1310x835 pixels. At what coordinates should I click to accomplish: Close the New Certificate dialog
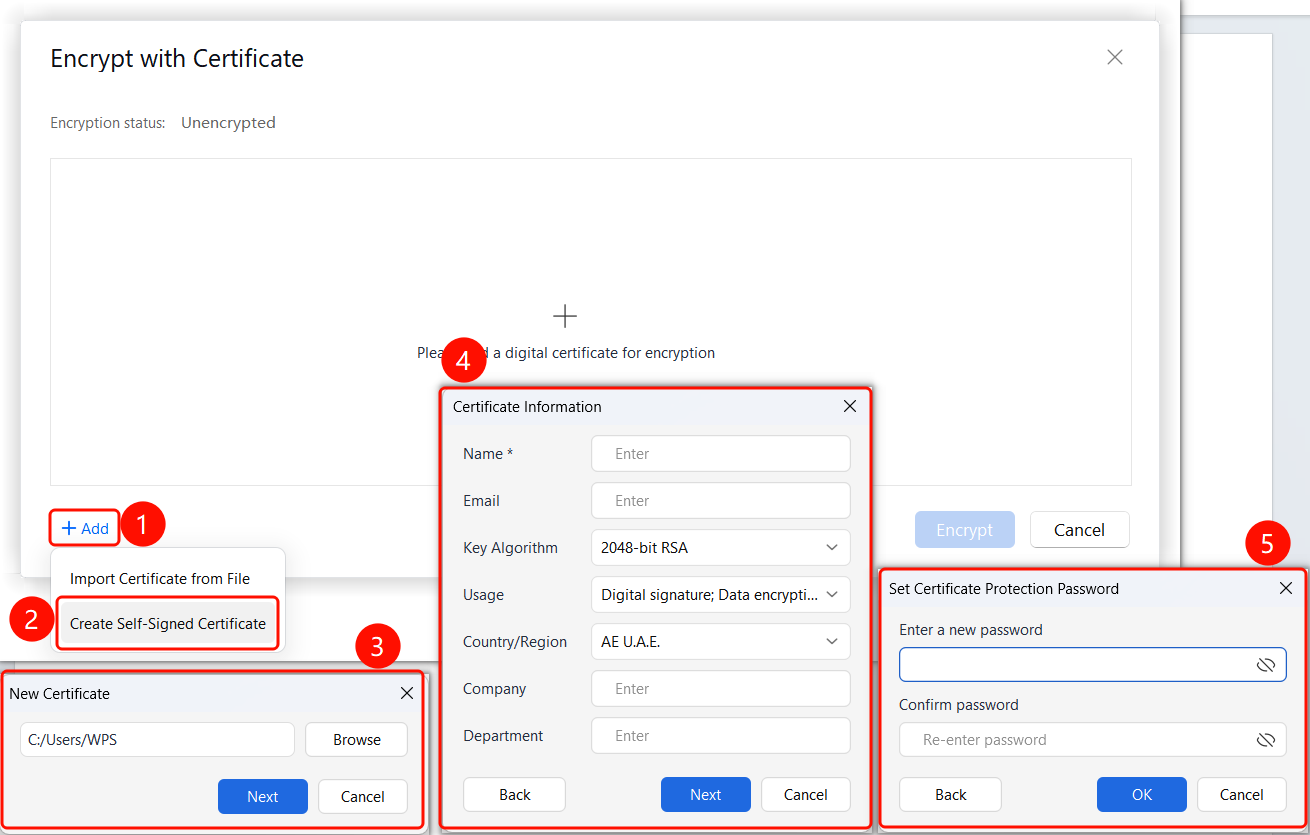point(407,693)
